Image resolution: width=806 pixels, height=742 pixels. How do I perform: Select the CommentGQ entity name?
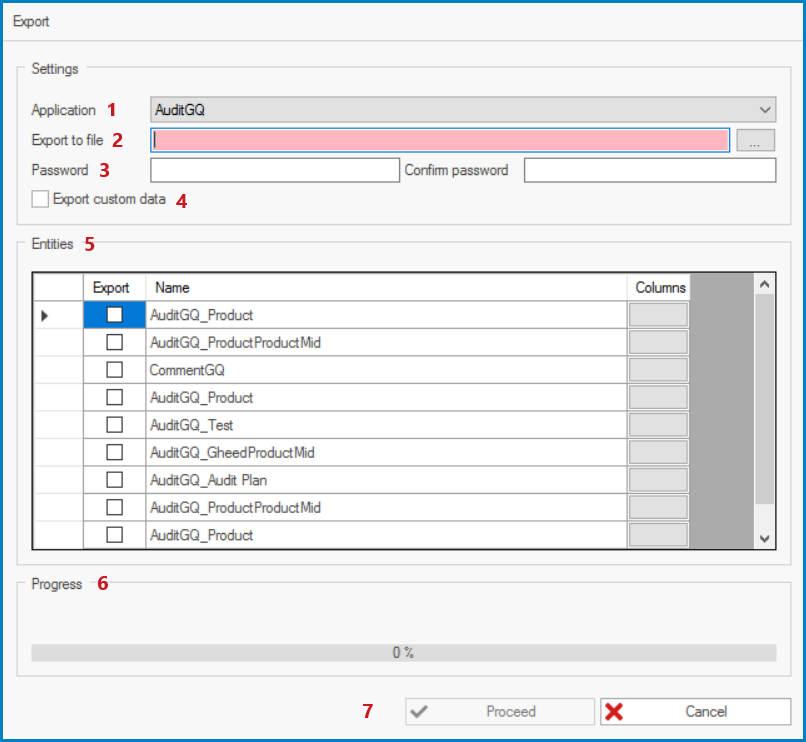tap(187, 370)
